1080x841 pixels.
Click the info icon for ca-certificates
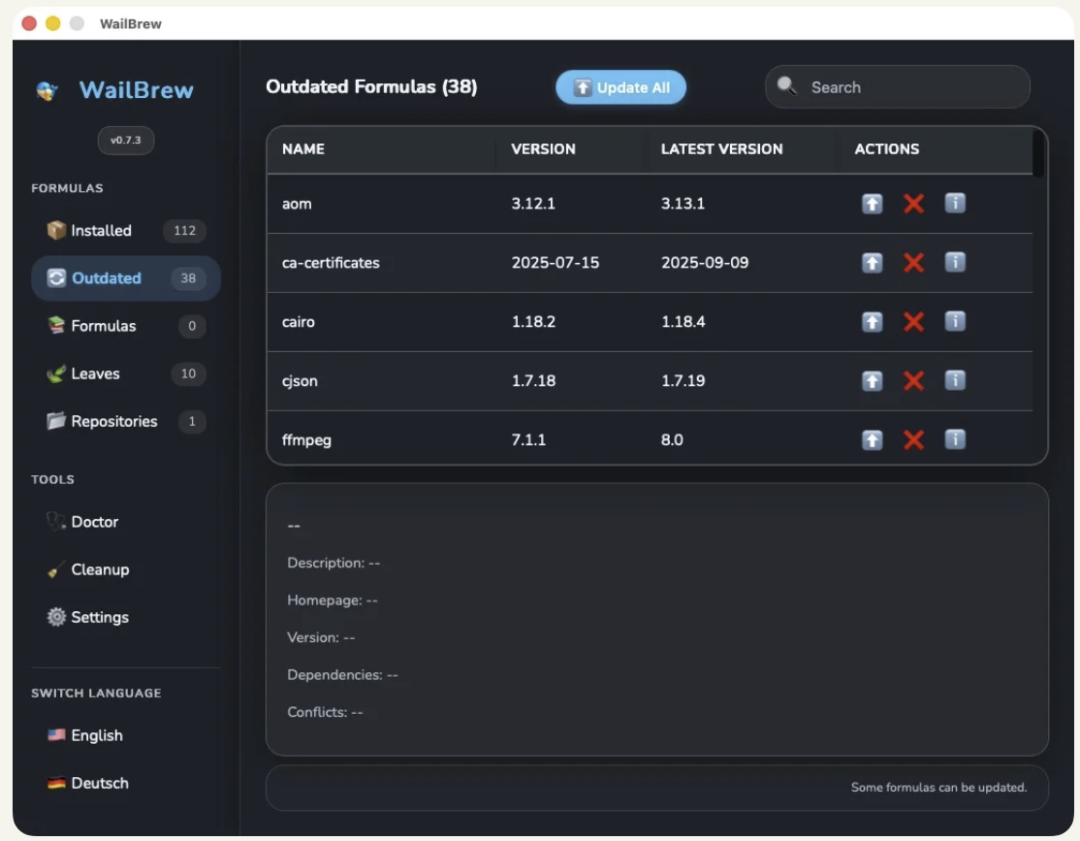click(x=955, y=263)
